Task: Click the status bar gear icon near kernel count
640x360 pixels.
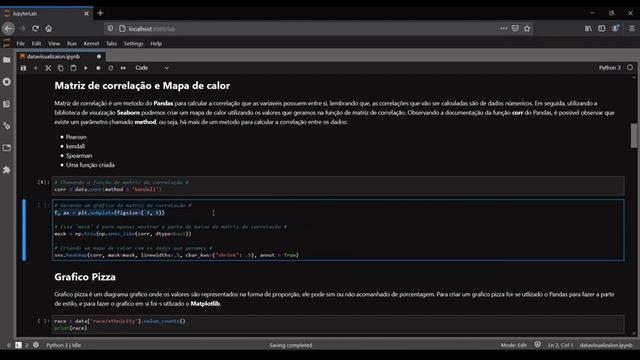Action: pyautogui.click(x=36, y=345)
